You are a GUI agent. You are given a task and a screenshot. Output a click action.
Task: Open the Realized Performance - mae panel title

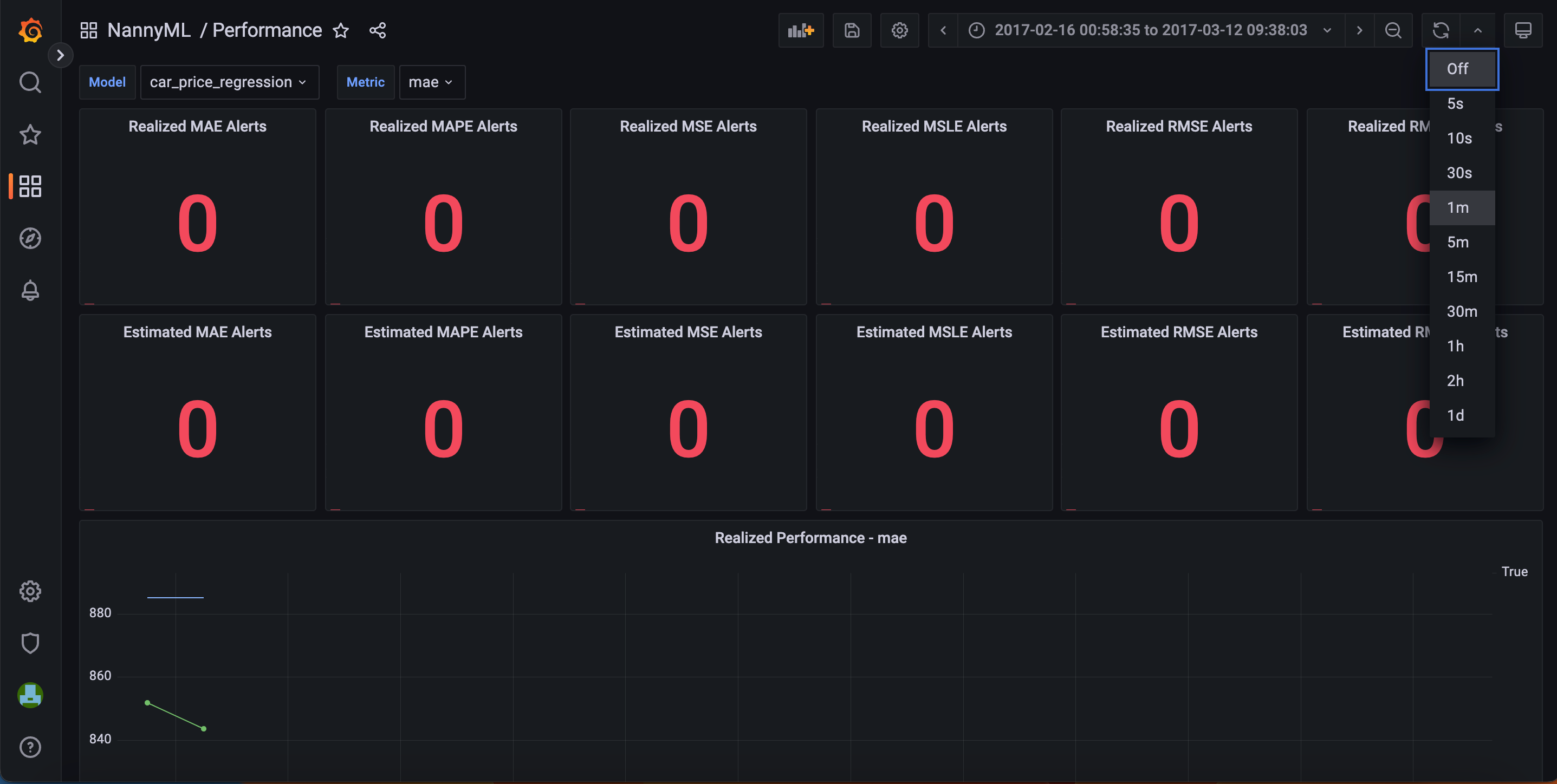810,538
